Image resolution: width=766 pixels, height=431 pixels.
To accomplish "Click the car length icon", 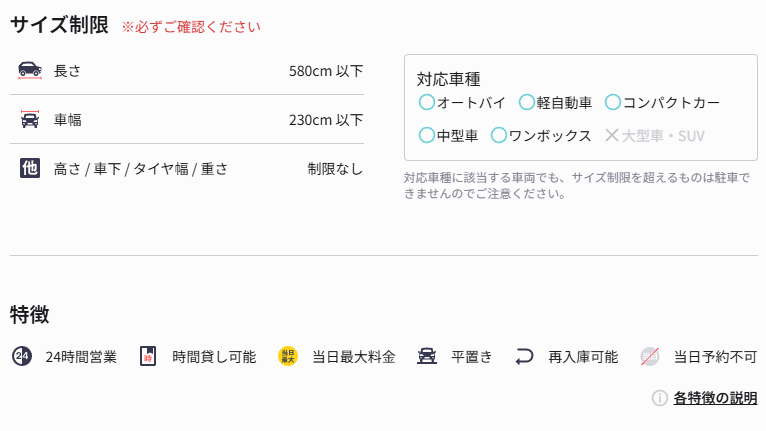I will 30,70.
